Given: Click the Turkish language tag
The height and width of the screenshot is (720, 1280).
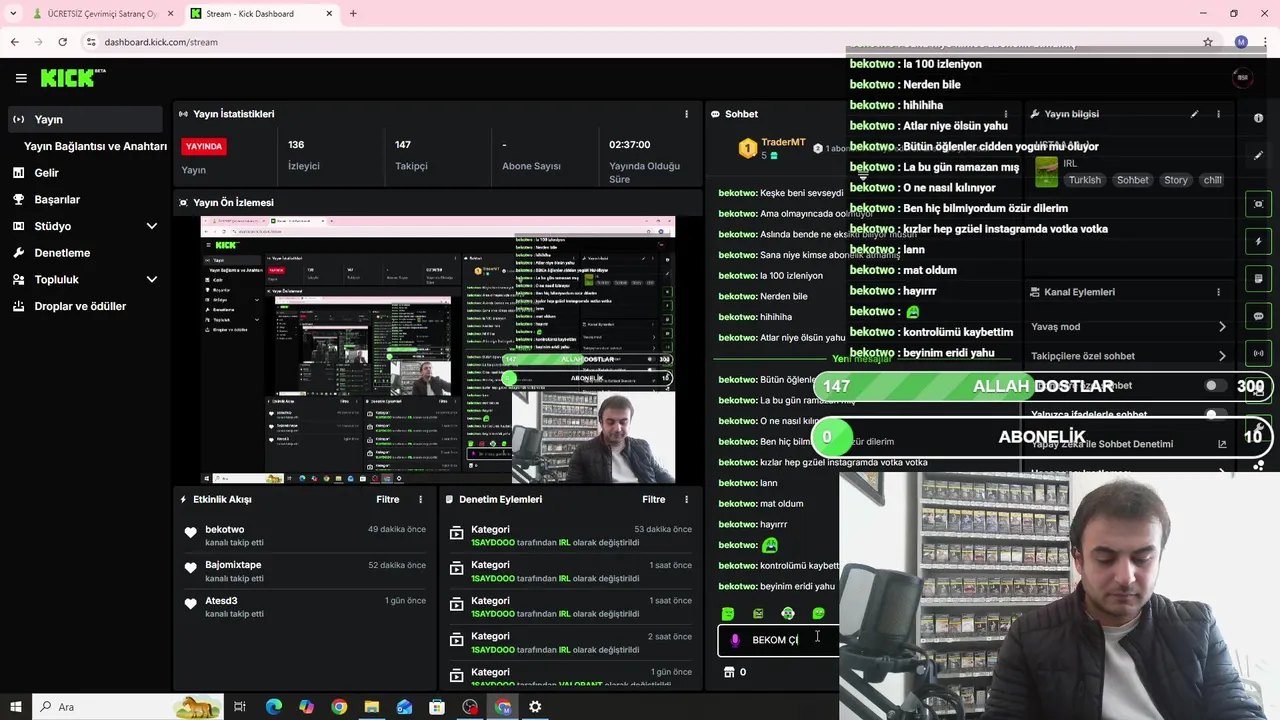Looking at the screenshot, I should (1084, 180).
